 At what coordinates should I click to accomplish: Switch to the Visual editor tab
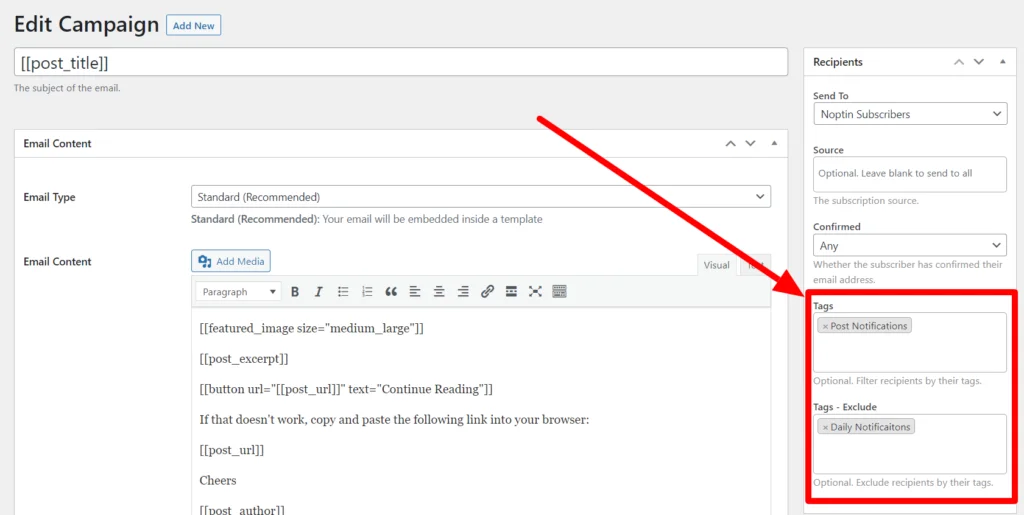coord(716,265)
